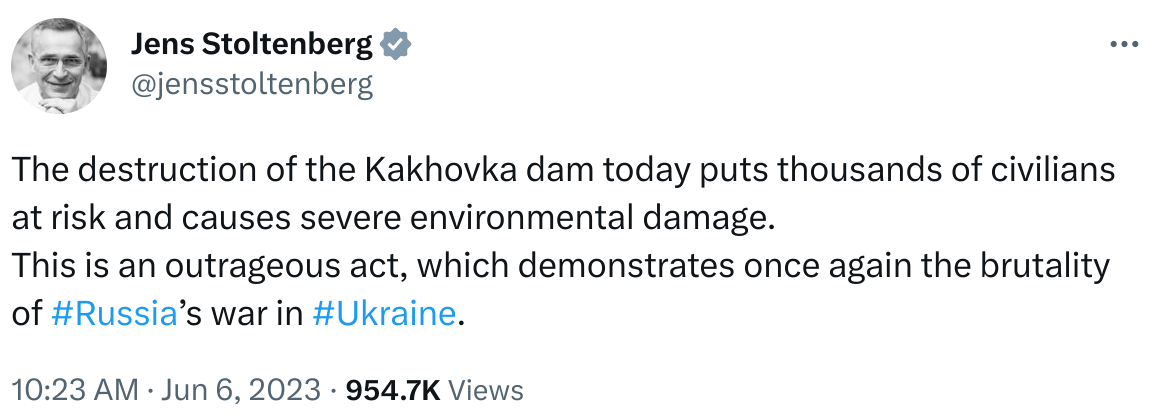The width and height of the screenshot is (1155, 416).
Task: Open the @jensstoltenberg handle link
Action: click(252, 84)
